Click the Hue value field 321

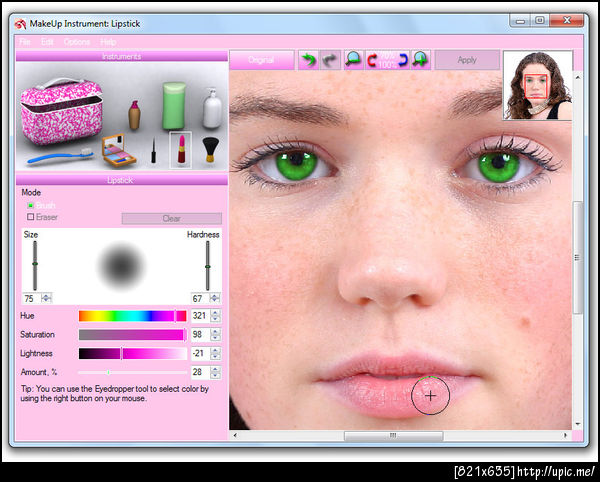[201, 316]
